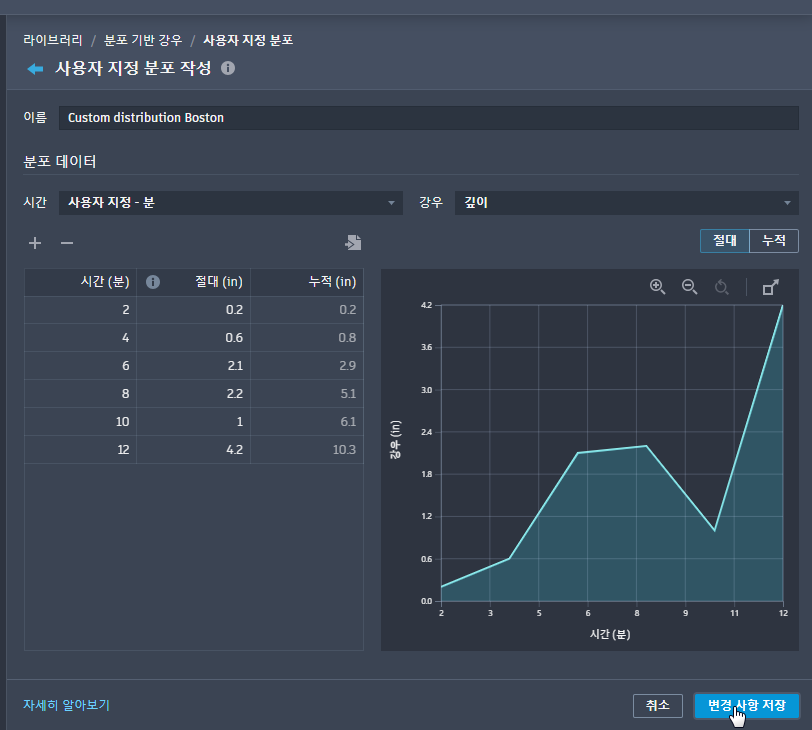Reset the chart zoom

[721, 287]
